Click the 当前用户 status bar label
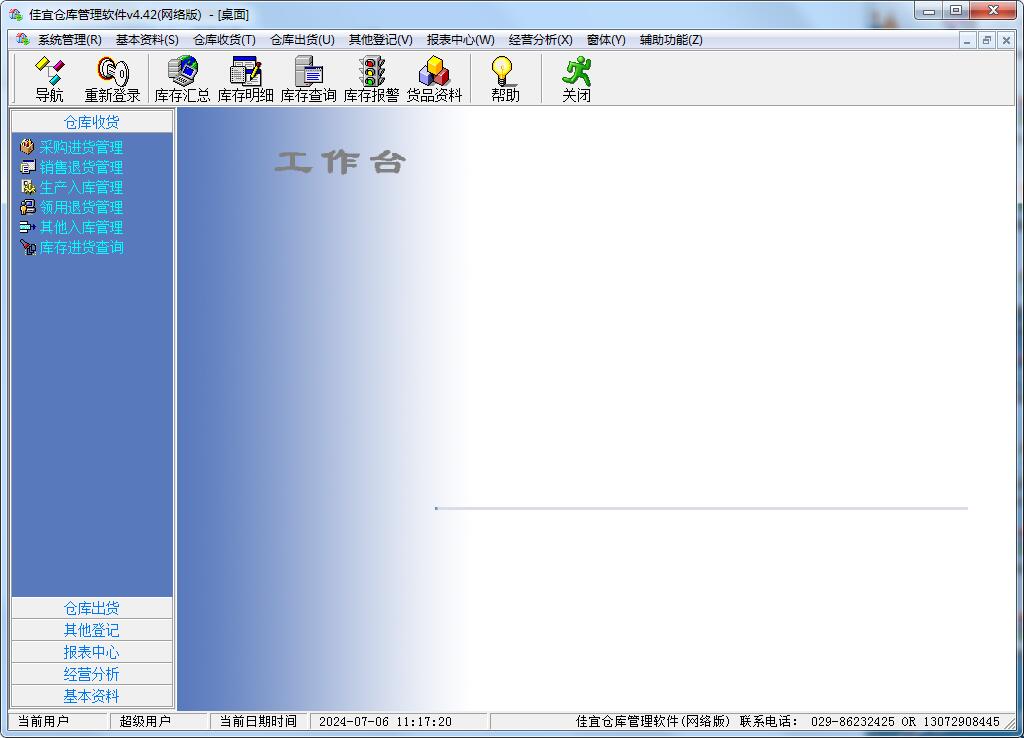 [43, 721]
